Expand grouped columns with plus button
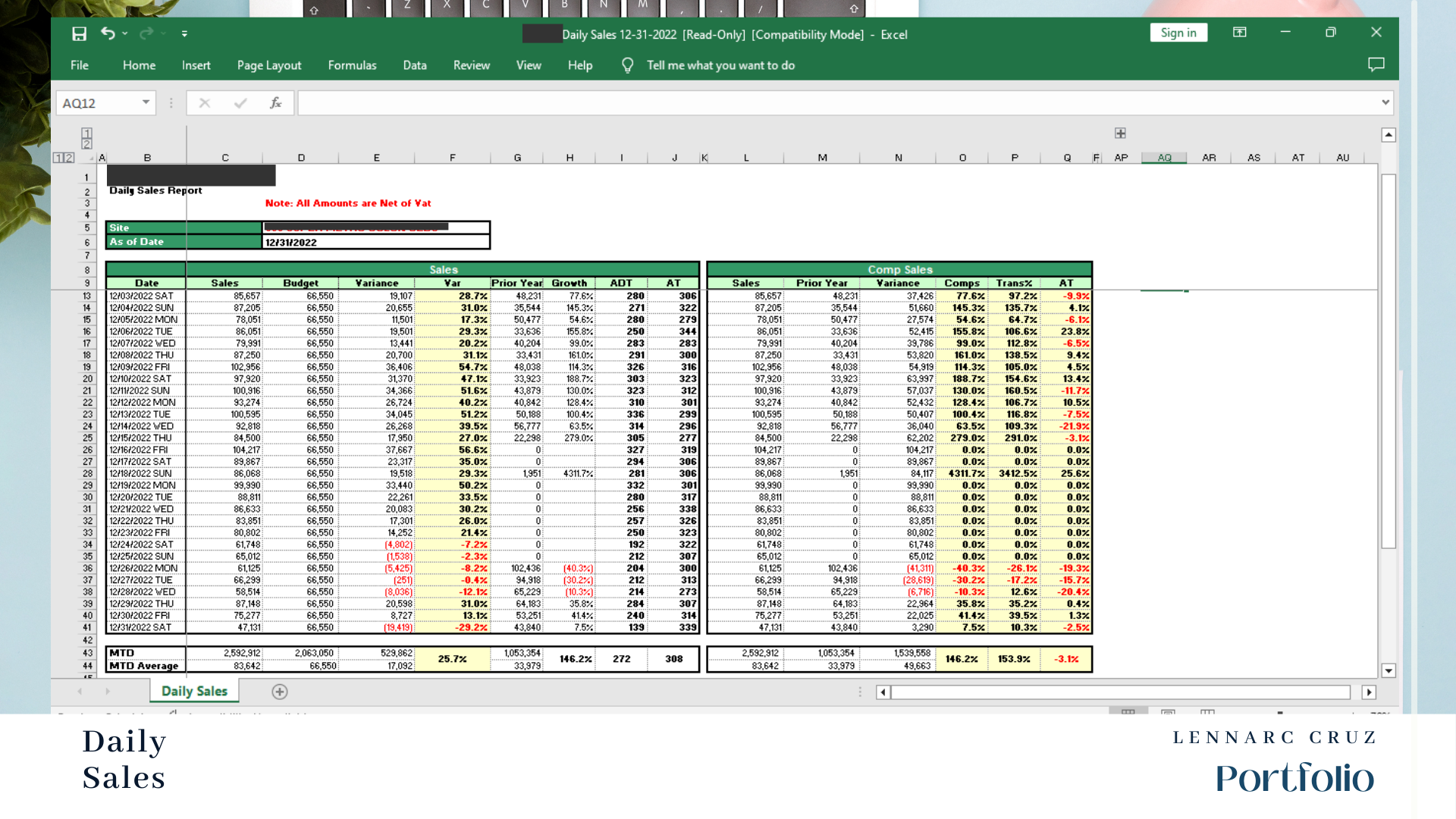Image resolution: width=1456 pixels, height=819 pixels. [1120, 133]
